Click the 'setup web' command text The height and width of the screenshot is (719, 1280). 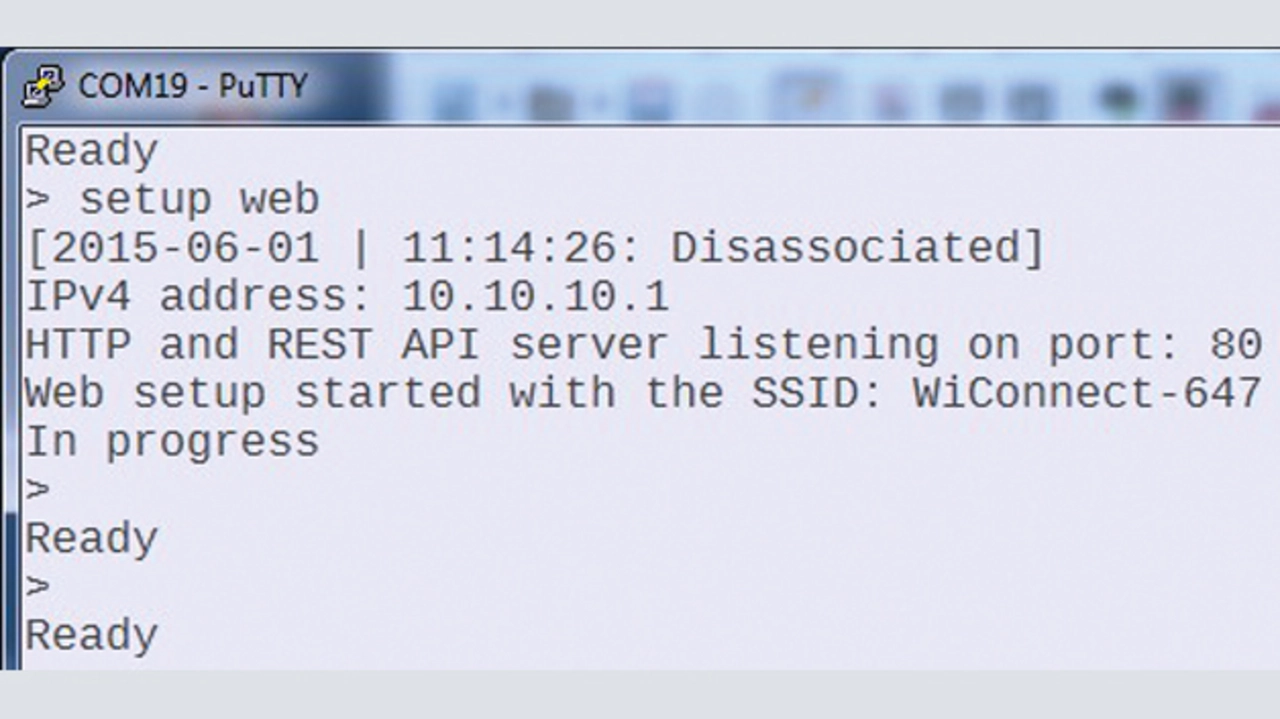pyautogui.click(x=199, y=200)
